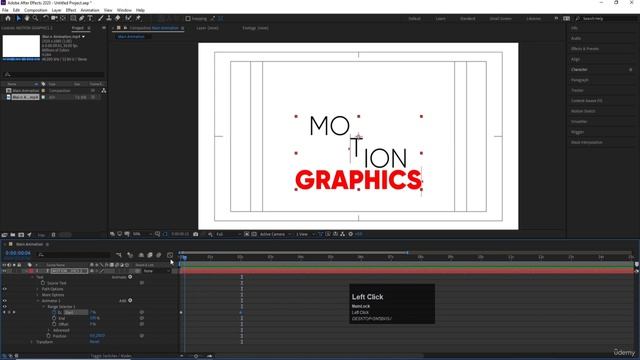The height and width of the screenshot is (360, 640).
Task: Toggle visibility eye of Range Selector 1
Action: 4,307
